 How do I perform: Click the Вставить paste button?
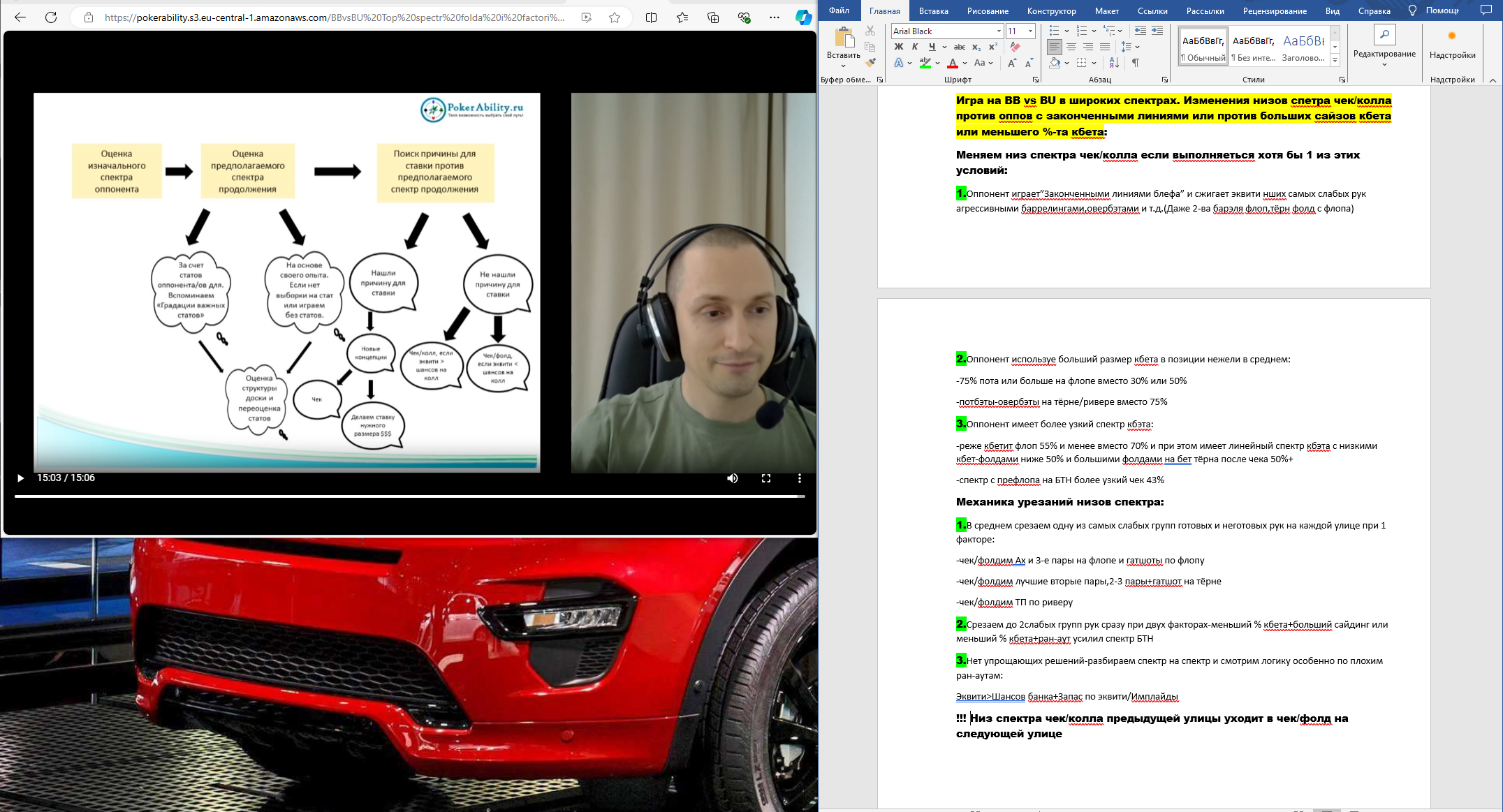tap(843, 46)
